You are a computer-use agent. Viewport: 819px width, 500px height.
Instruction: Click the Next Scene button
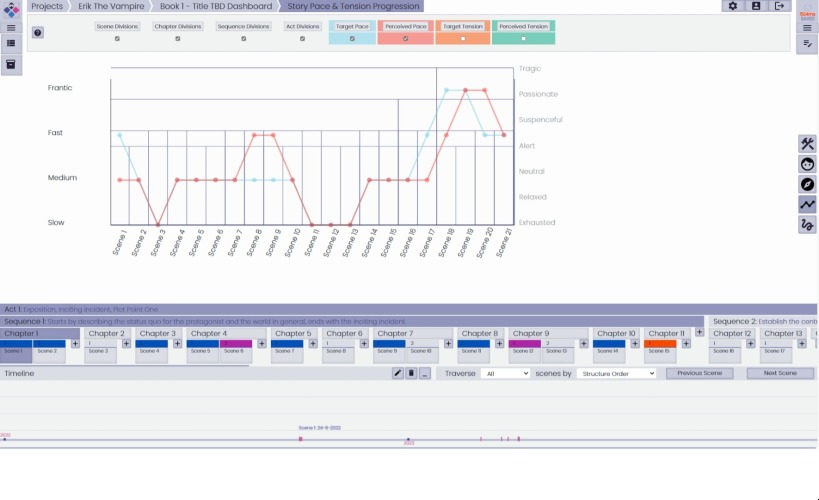tap(780, 373)
